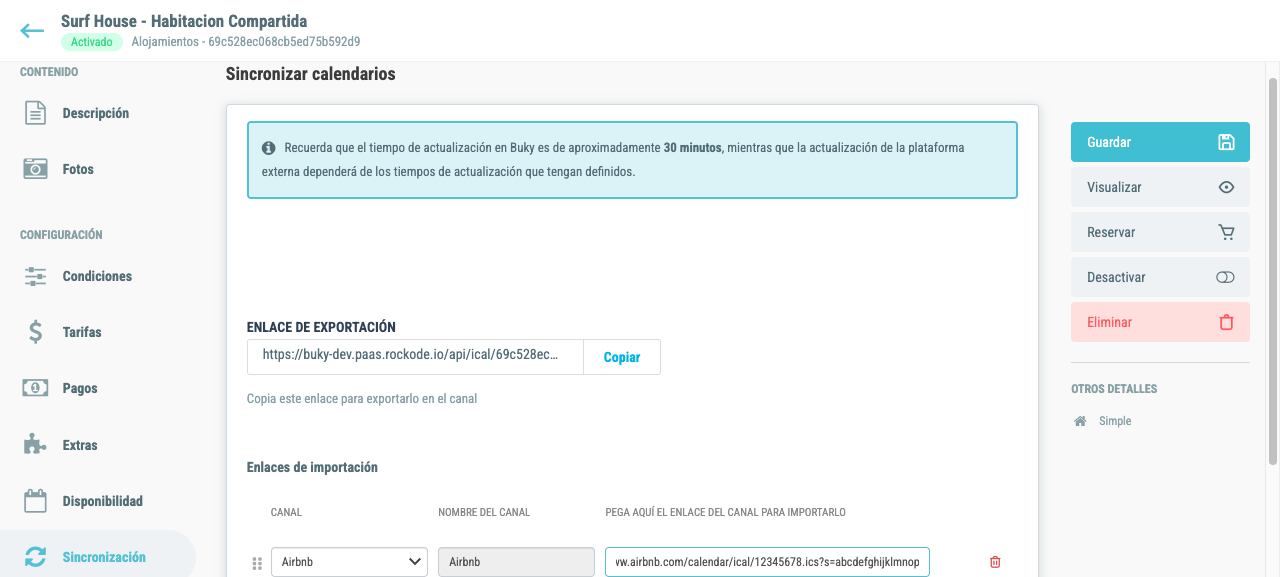This screenshot has width=1280, height=577.
Task: Click the Guardar button
Action: [x=1160, y=142]
